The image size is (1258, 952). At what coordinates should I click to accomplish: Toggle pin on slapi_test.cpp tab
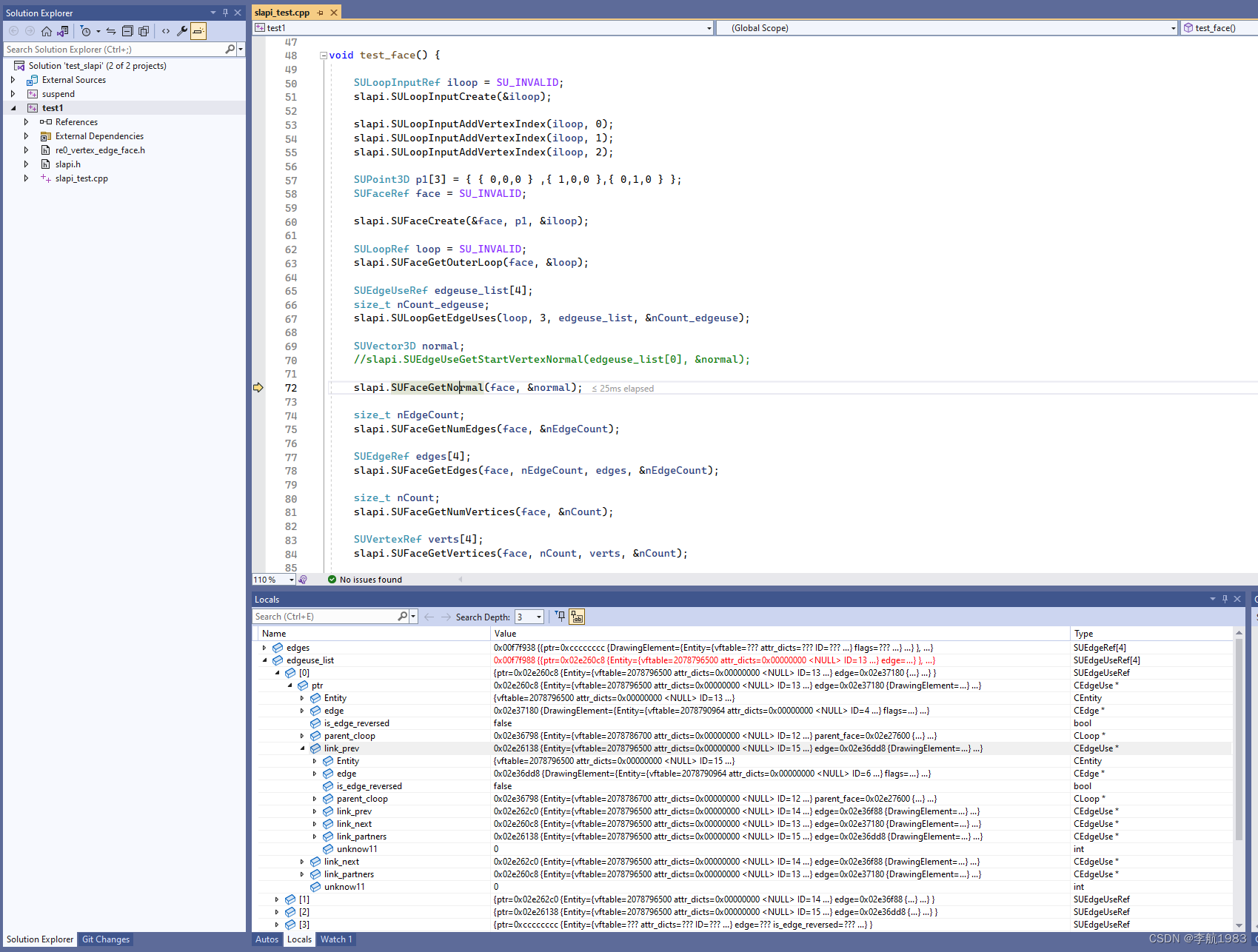[x=321, y=13]
